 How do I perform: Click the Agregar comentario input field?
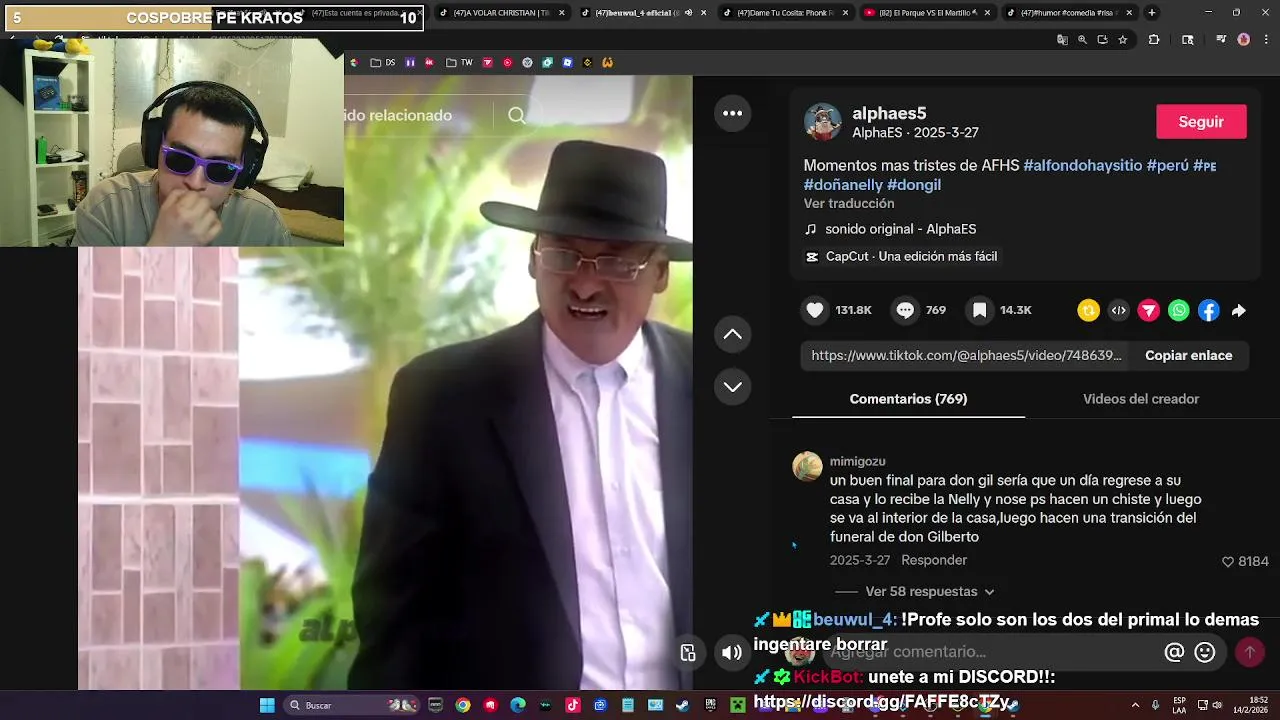[x=990, y=652]
